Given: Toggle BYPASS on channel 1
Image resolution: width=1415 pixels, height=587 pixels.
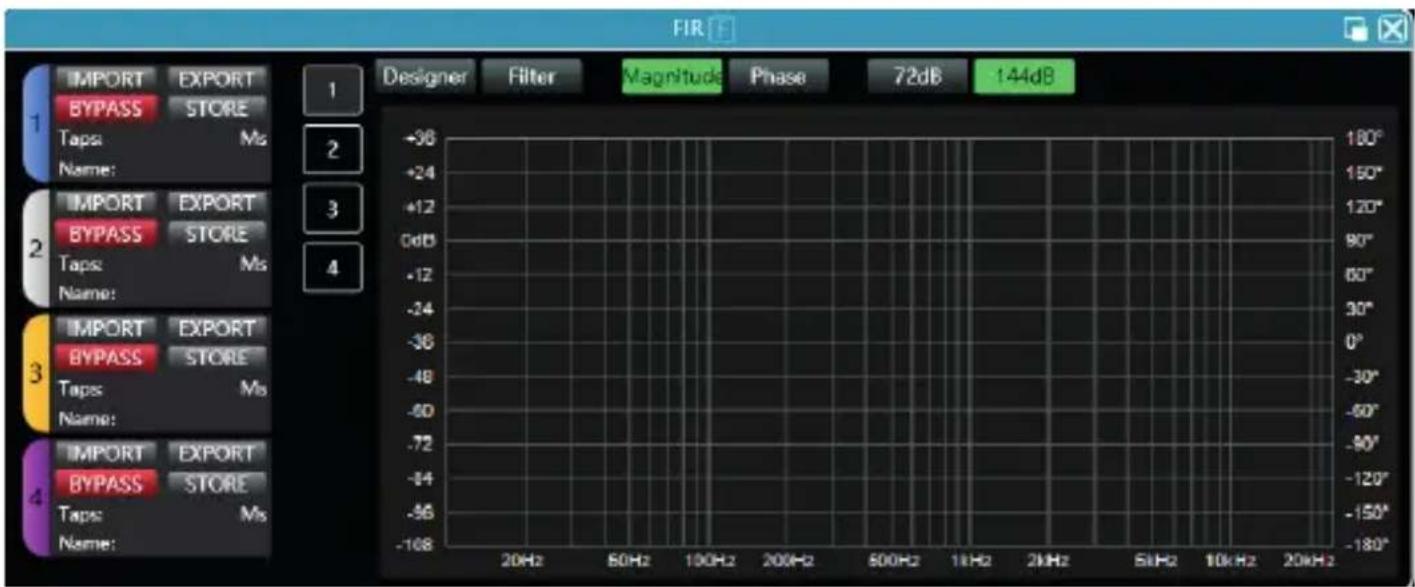Looking at the screenshot, I should pyautogui.click(x=105, y=108).
